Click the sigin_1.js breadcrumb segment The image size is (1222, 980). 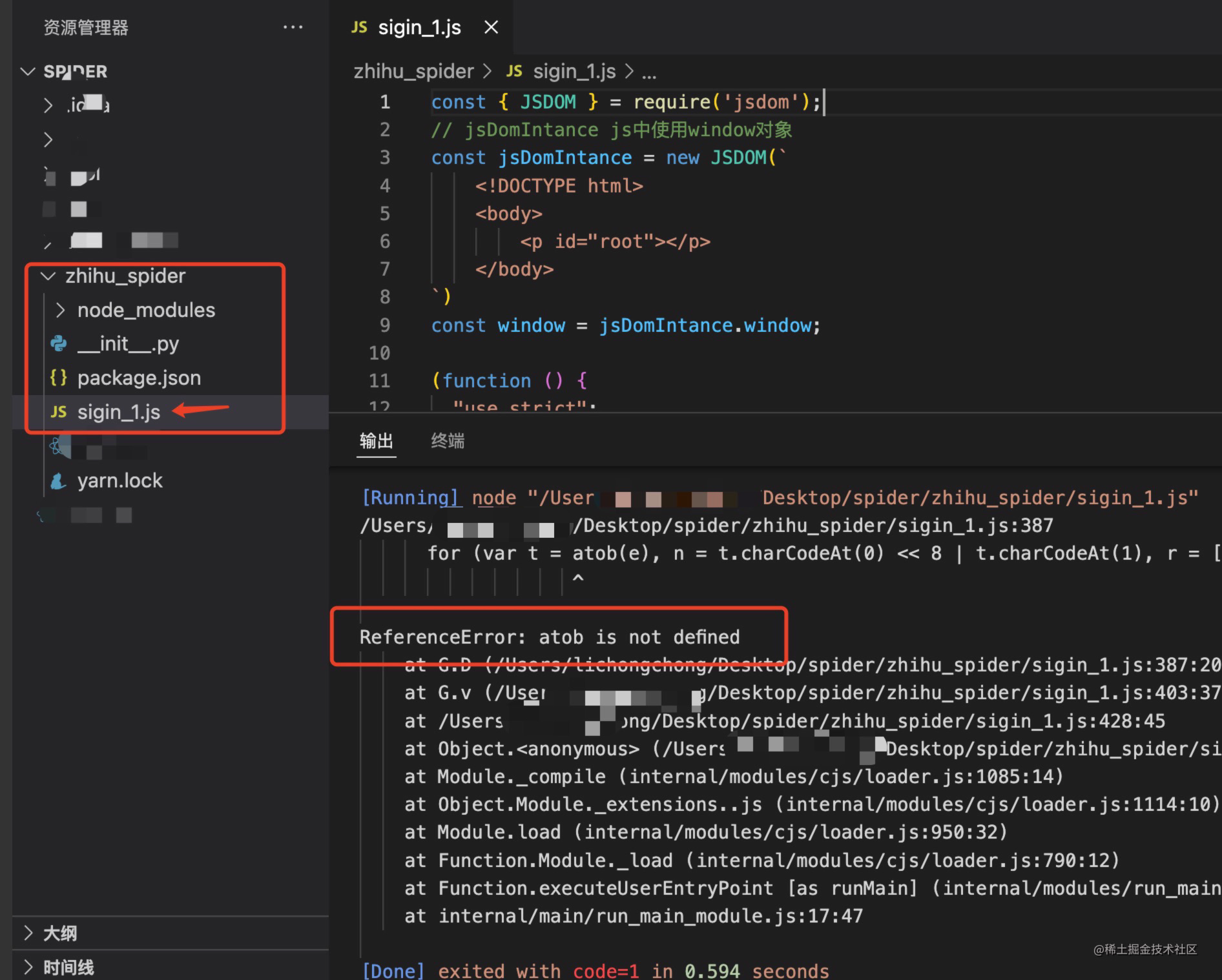[x=574, y=71]
